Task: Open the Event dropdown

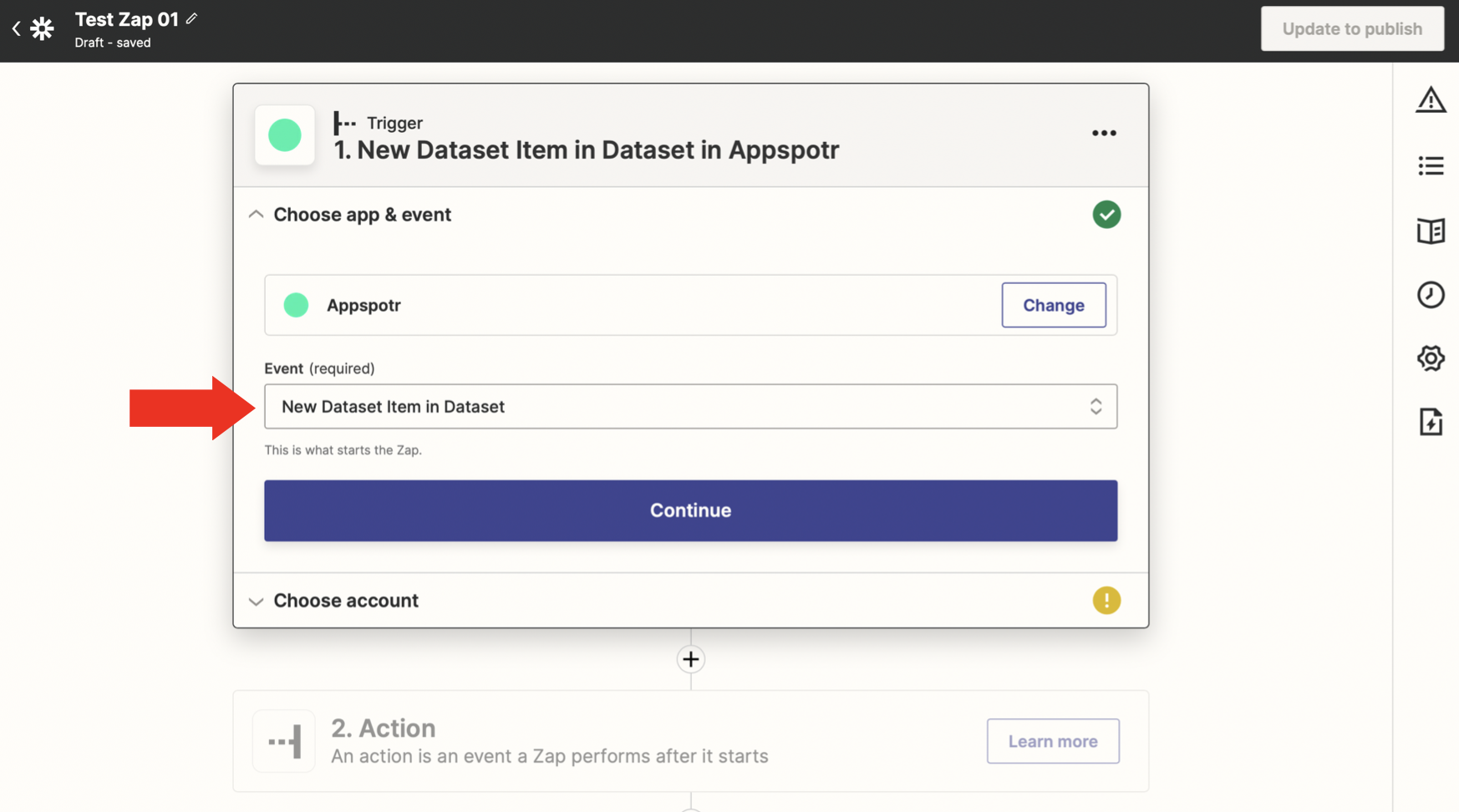Action: click(x=690, y=407)
